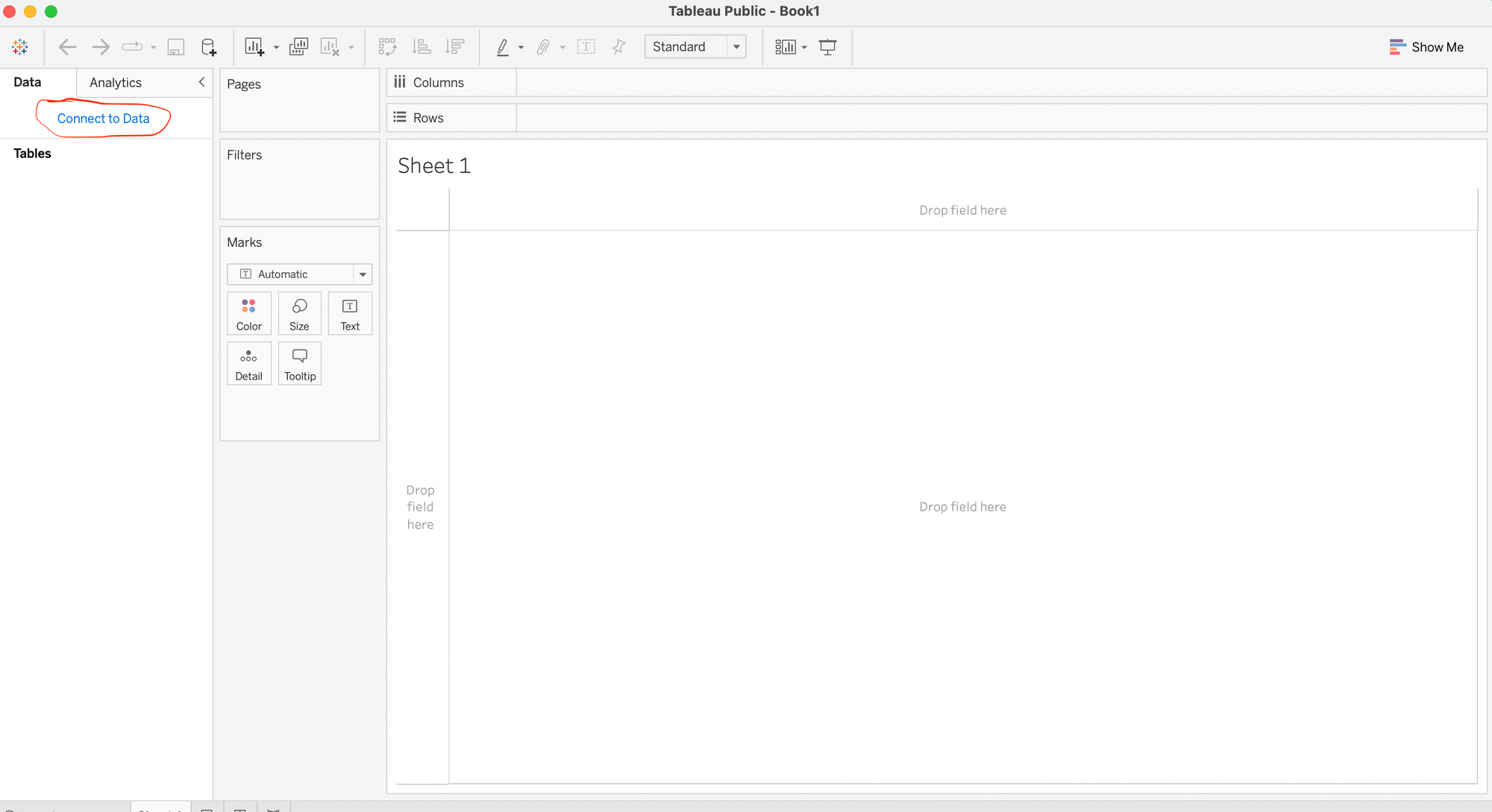Click the Highlight pen icon

click(x=503, y=47)
